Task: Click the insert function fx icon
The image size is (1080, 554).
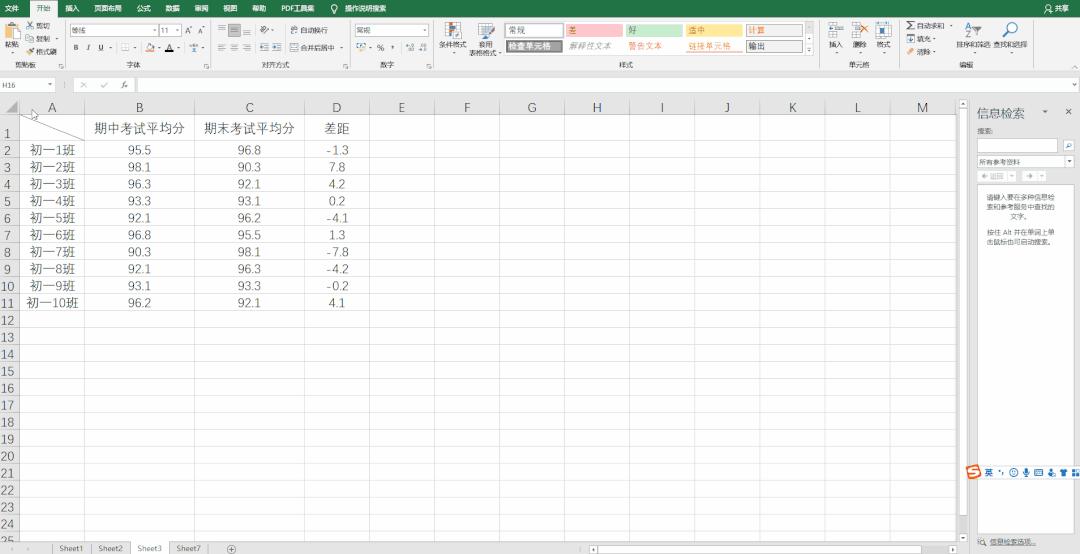Action: [124, 85]
